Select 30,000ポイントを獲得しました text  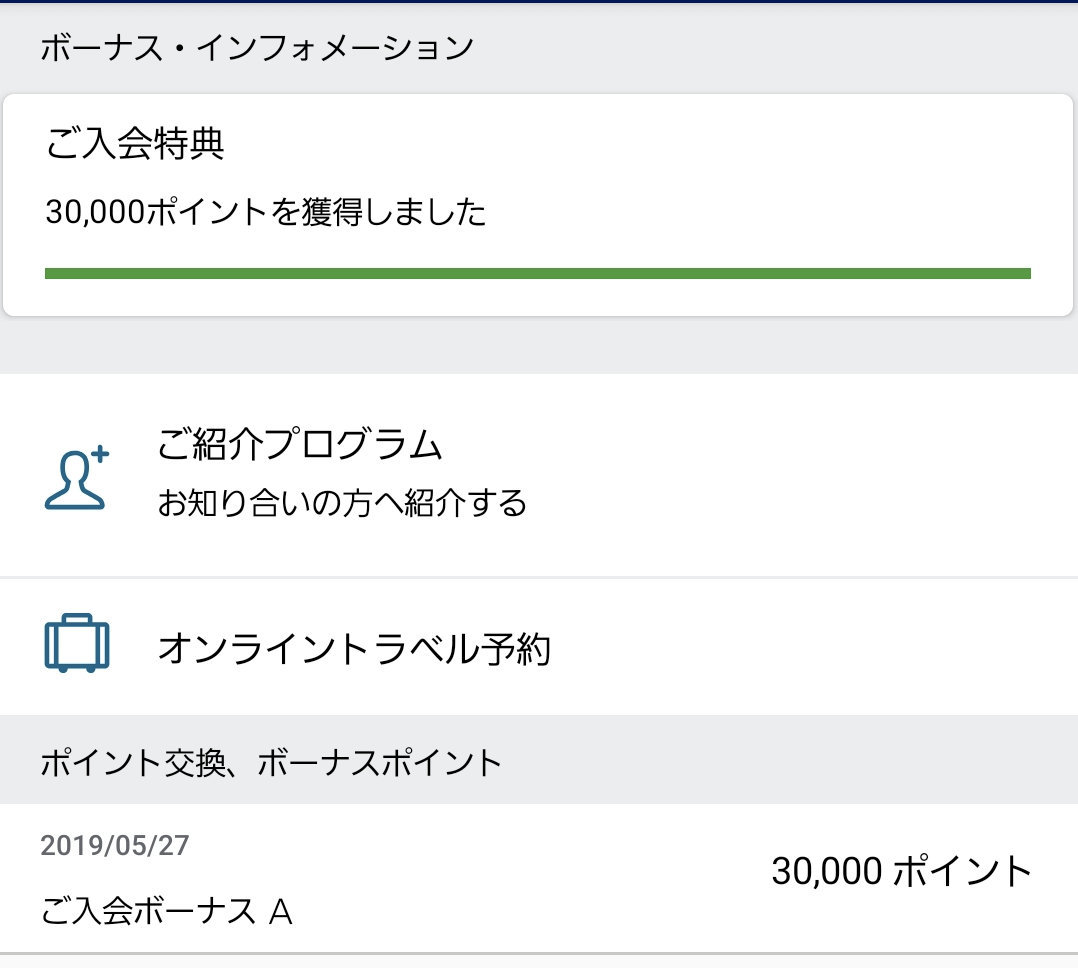point(265,211)
